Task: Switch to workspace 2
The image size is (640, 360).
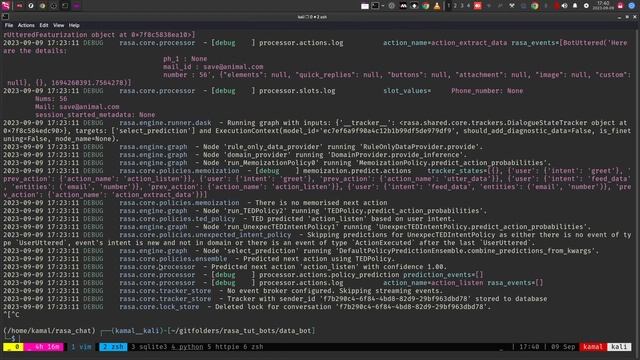Action: point(456,6)
